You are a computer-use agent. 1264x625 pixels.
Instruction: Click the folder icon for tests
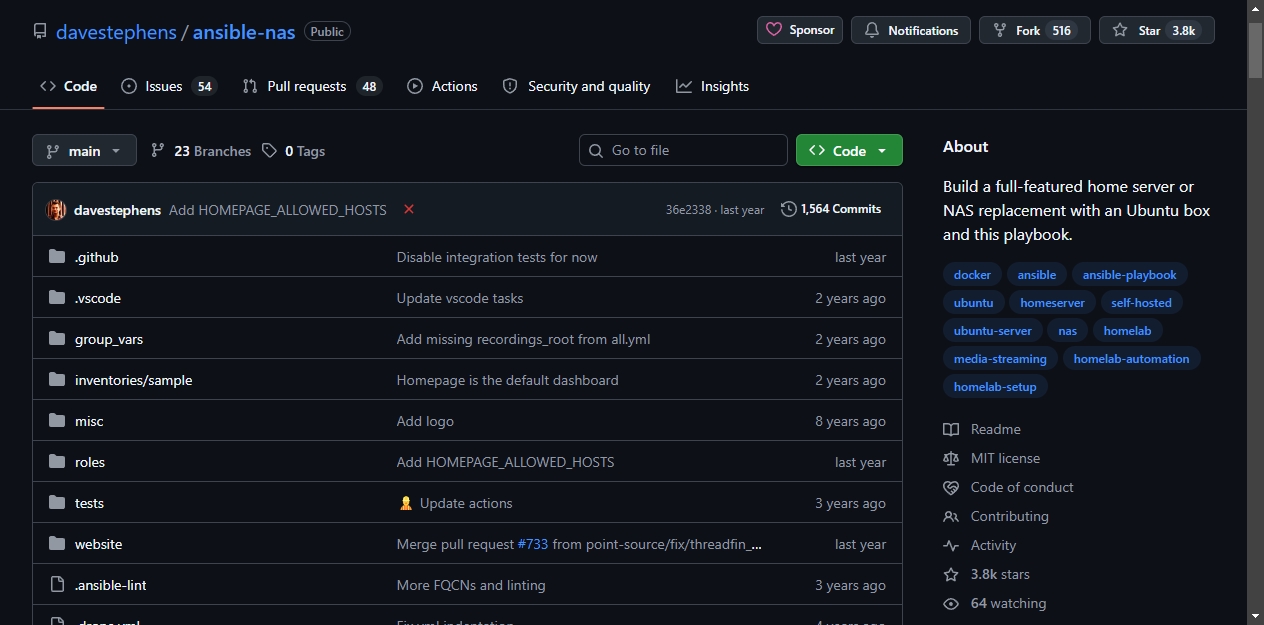[x=57, y=503]
